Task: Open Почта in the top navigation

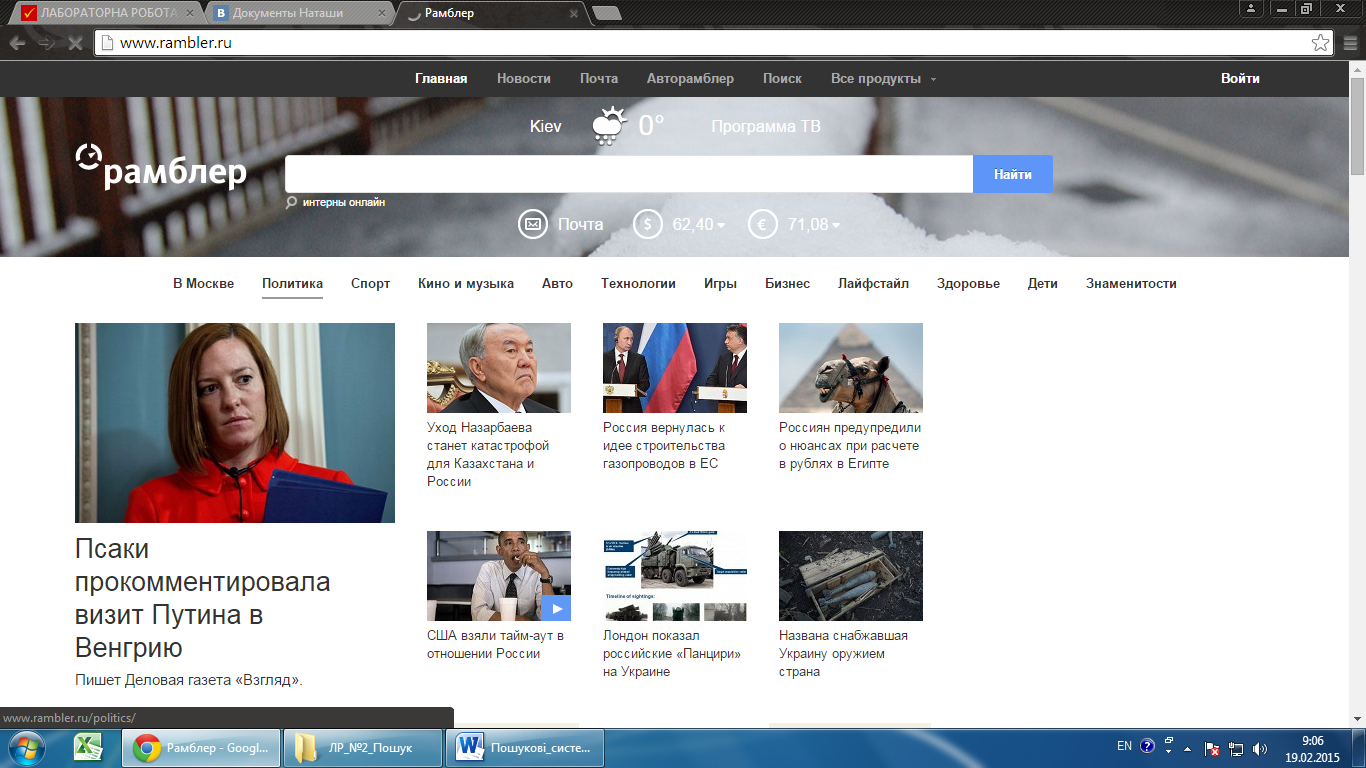Action: point(599,78)
